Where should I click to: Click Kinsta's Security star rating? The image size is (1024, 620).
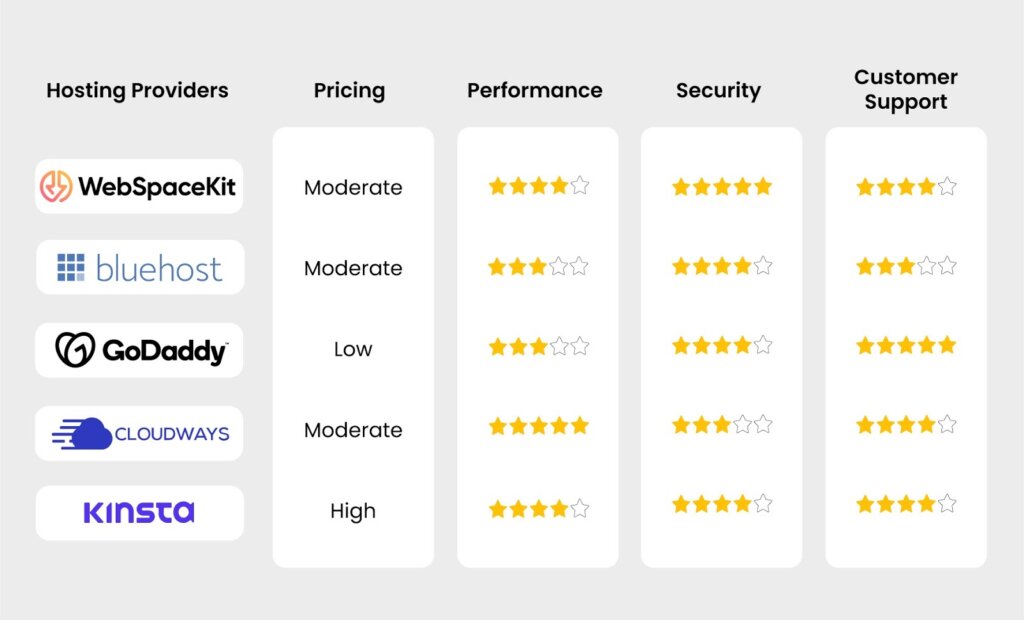point(722,504)
